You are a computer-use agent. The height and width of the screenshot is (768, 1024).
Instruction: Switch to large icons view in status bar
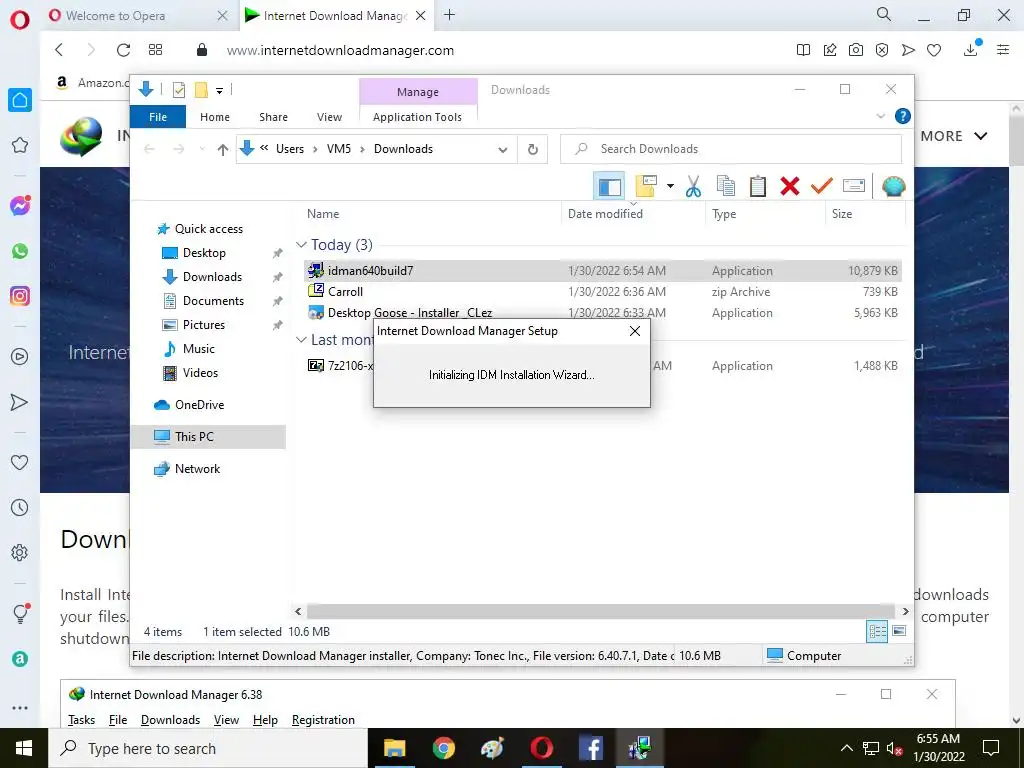coord(899,631)
